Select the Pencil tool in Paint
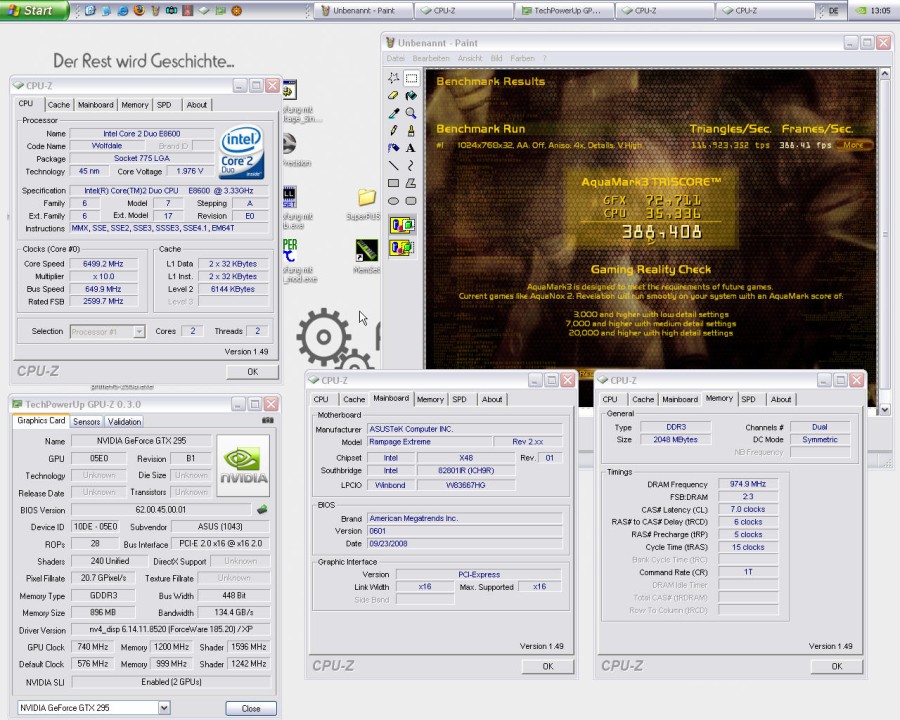 tap(393, 130)
